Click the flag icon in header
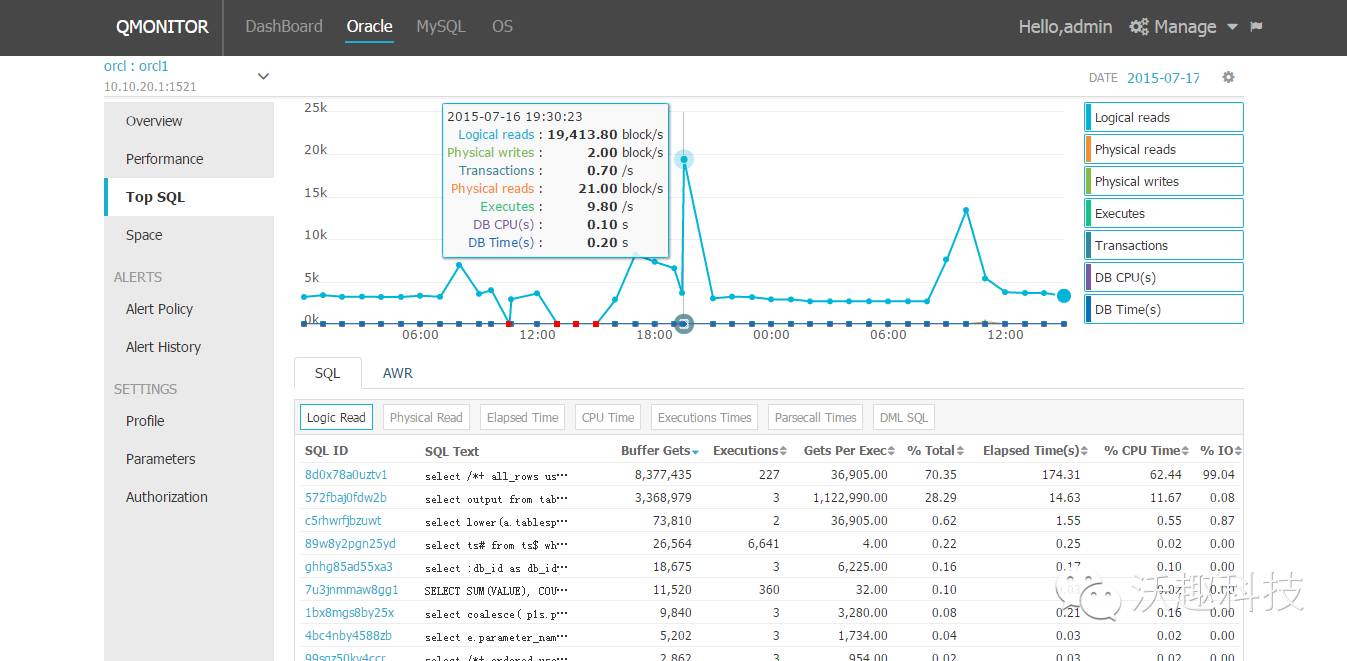 point(1256,27)
